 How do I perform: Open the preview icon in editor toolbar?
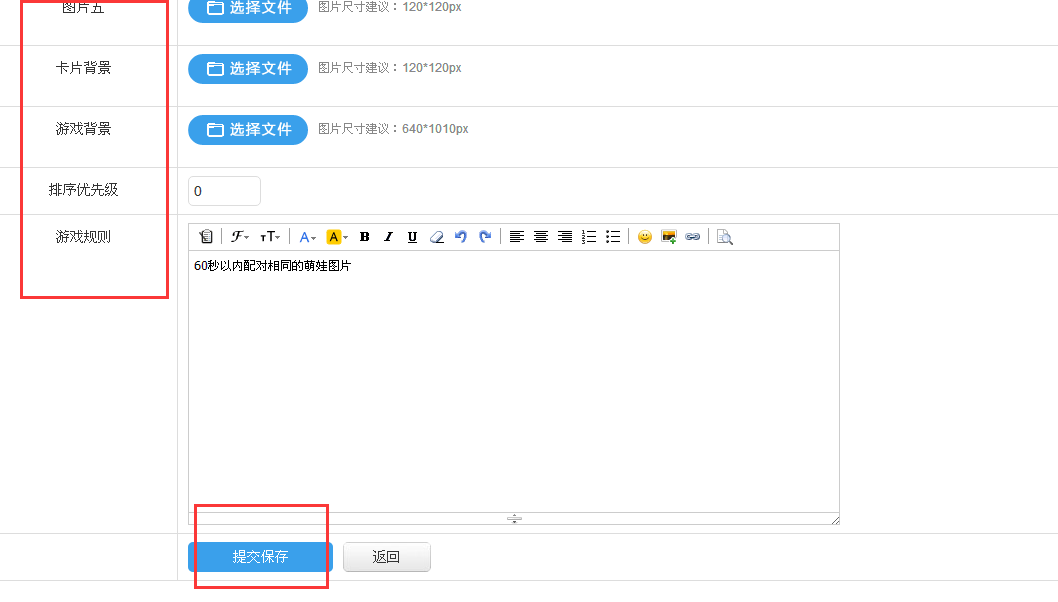click(x=724, y=237)
